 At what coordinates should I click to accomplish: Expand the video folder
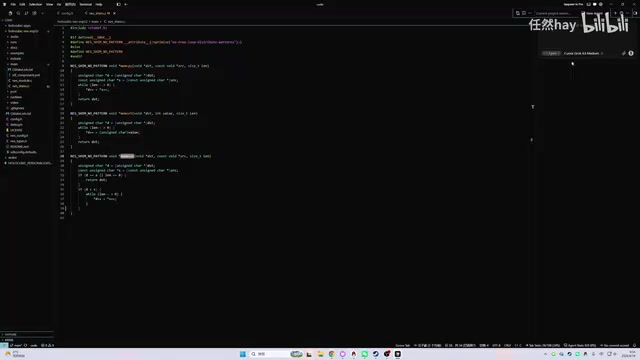coord(14,103)
